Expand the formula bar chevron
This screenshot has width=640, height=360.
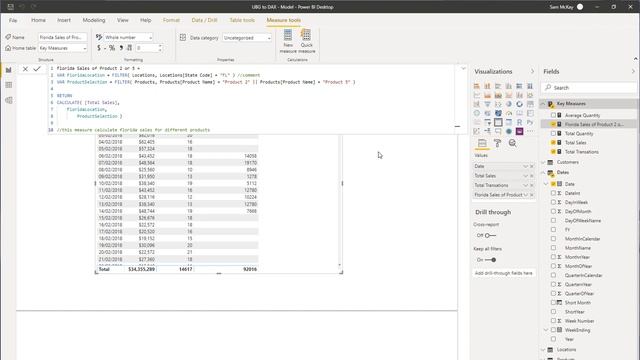tap(463, 69)
